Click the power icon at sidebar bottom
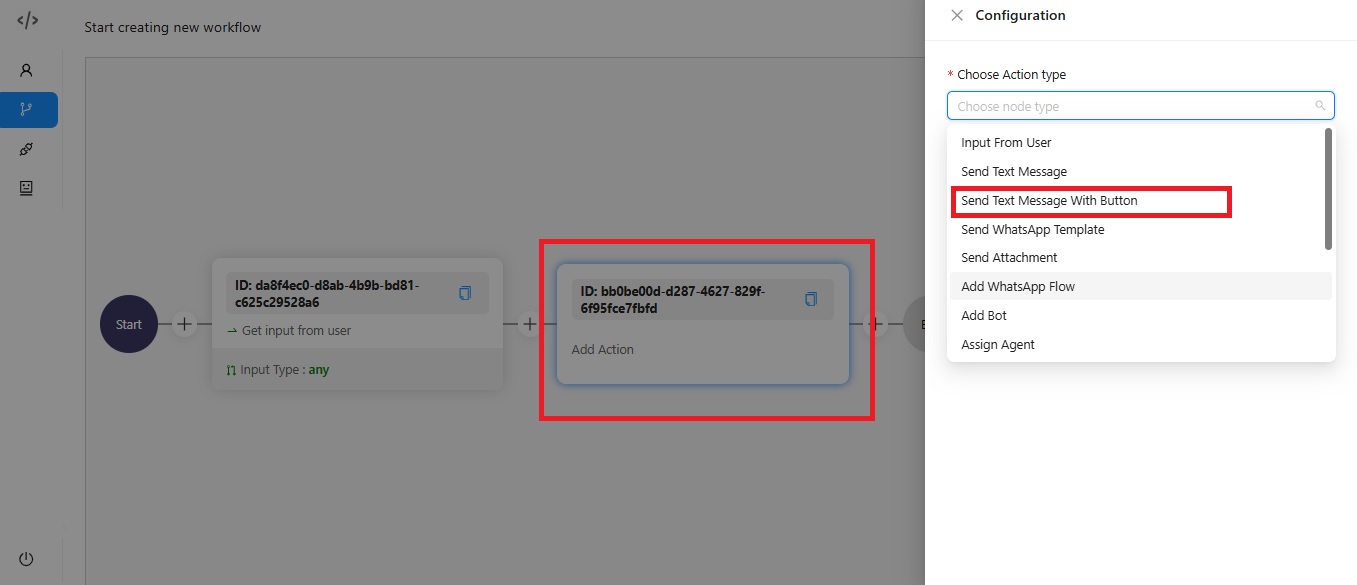Image resolution: width=1357 pixels, height=585 pixels. 26,558
